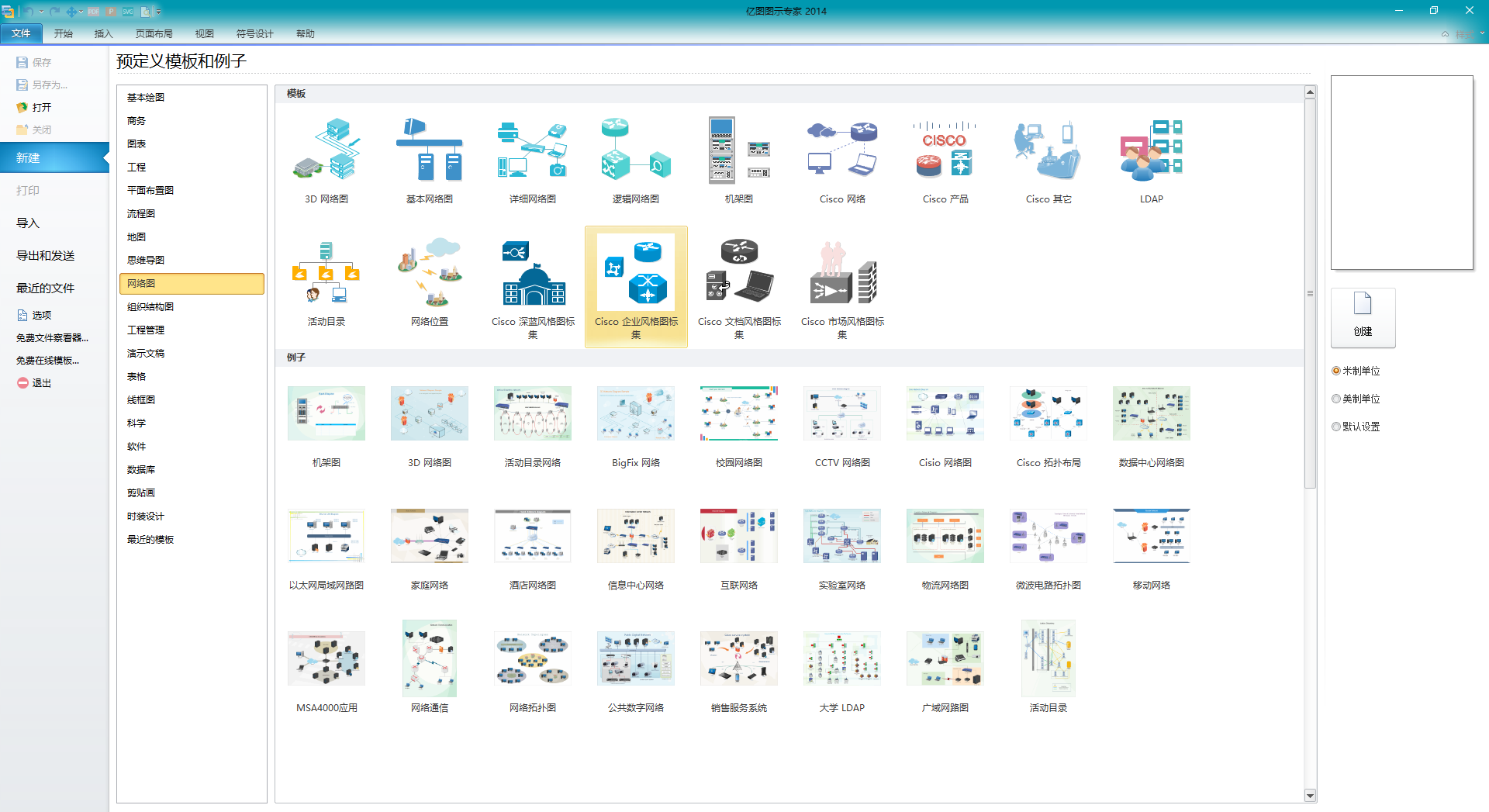Open the CCTV 网络图 example thumbnail
This screenshot has width=1489, height=812.
click(841, 413)
